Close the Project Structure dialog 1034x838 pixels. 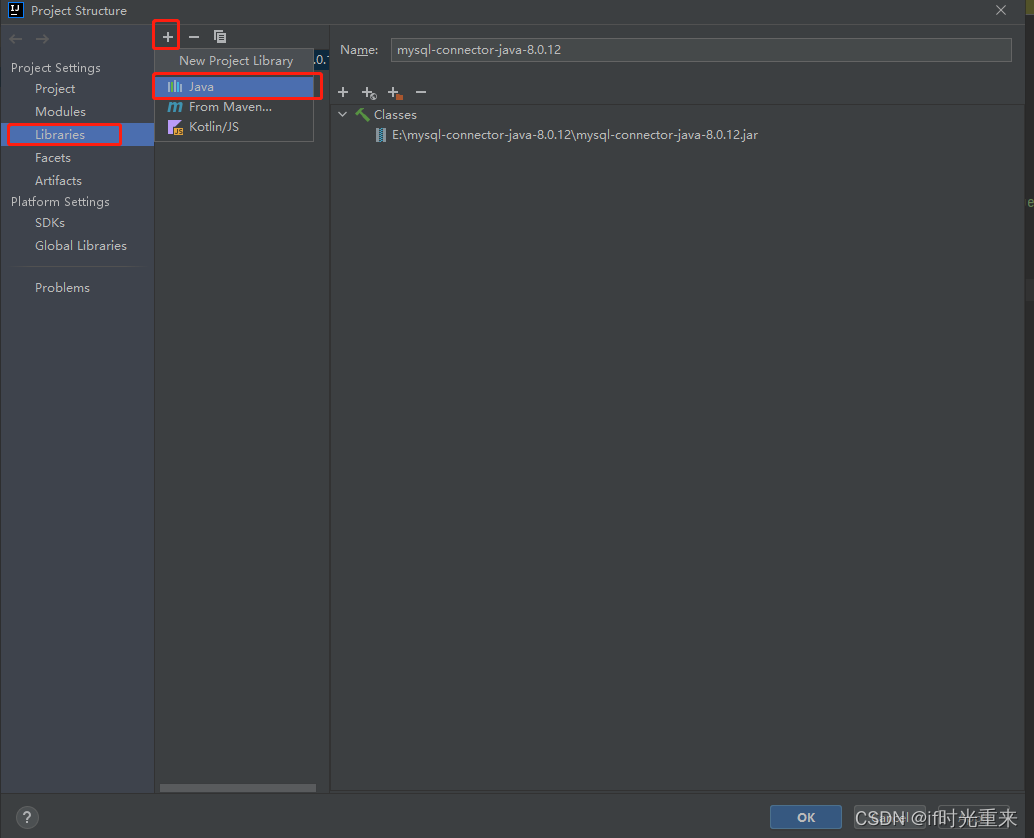(x=1001, y=11)
